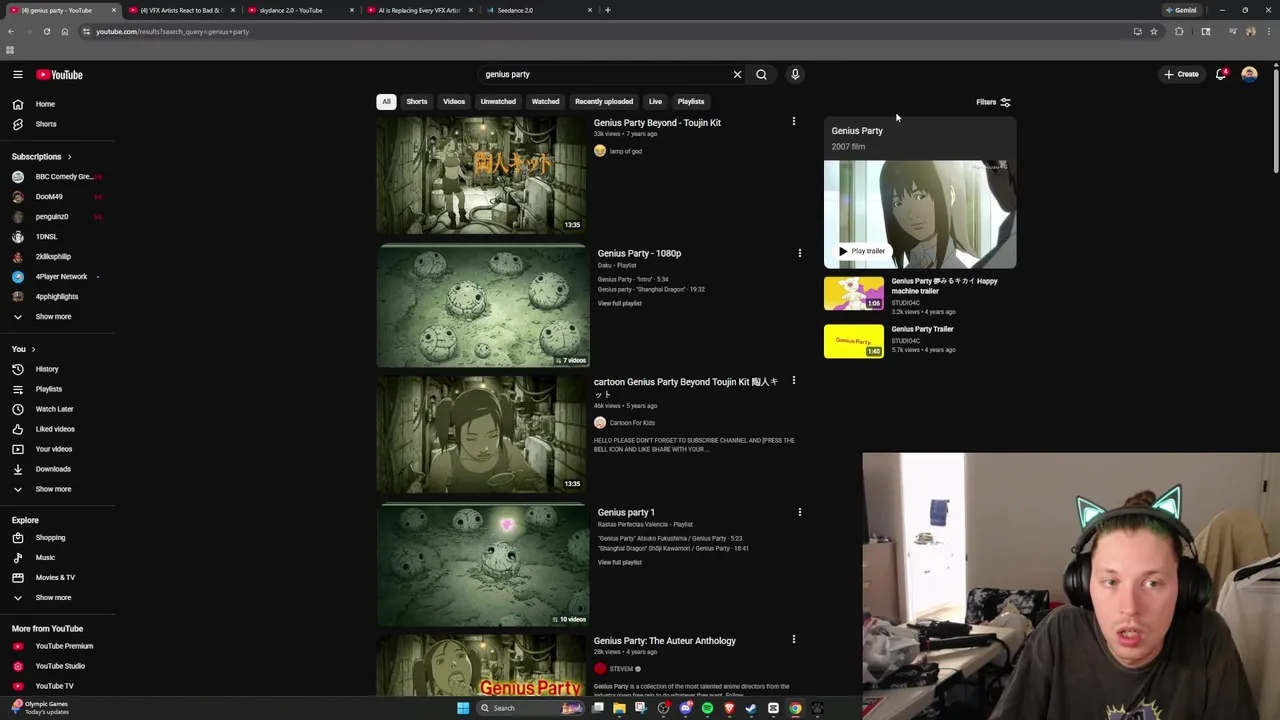The width and height of the screenshot is (1280, 720).
Task: Open the notifications bell
Action: click(x=1220, y=74)
